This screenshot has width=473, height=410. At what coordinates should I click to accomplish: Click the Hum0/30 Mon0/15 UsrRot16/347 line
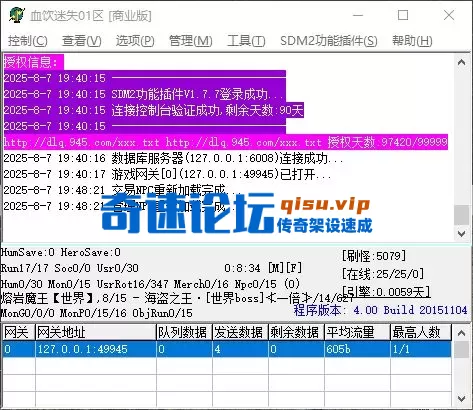pos(150,284)
